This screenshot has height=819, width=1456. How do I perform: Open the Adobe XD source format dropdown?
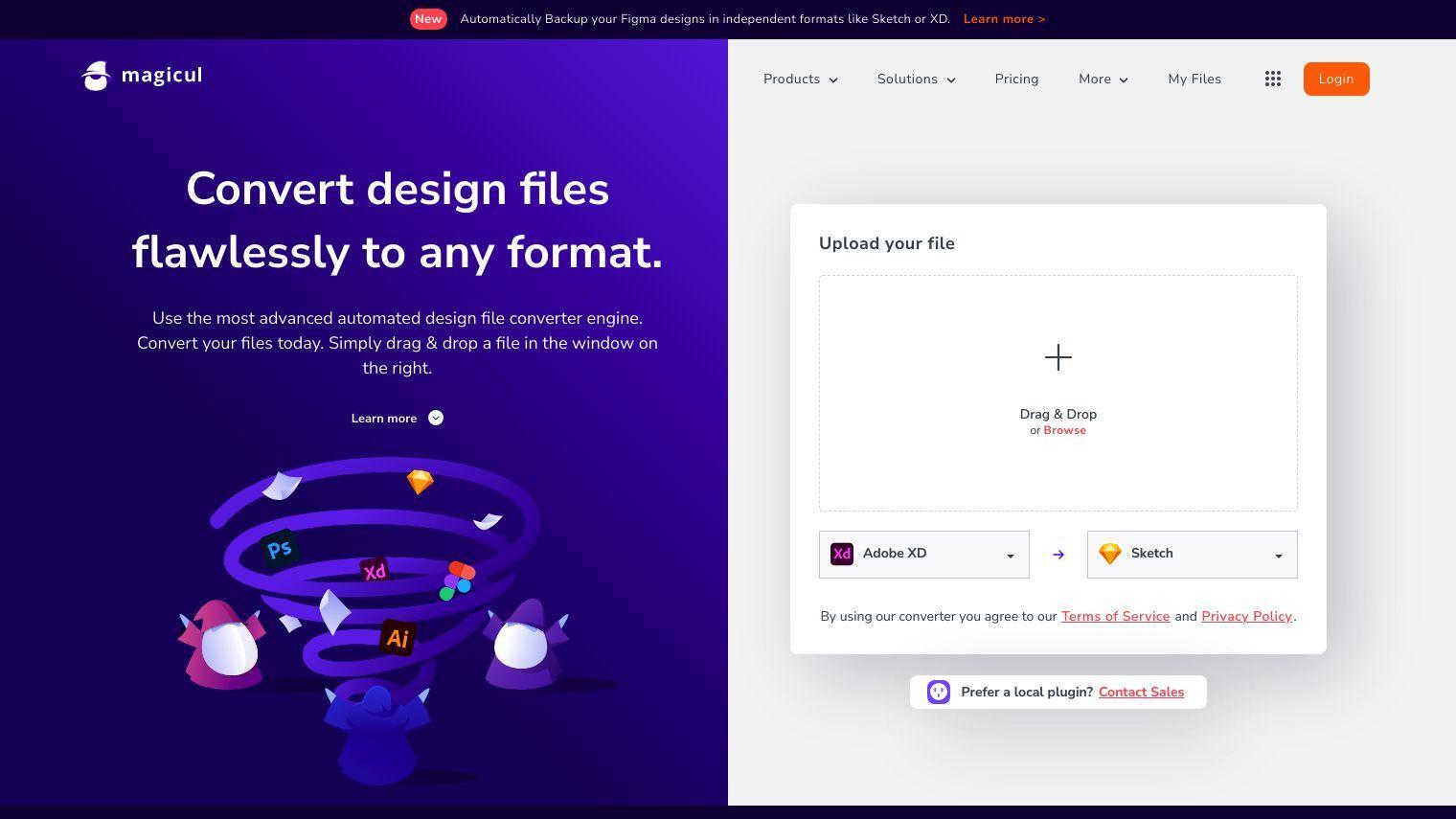coord(924,555)
